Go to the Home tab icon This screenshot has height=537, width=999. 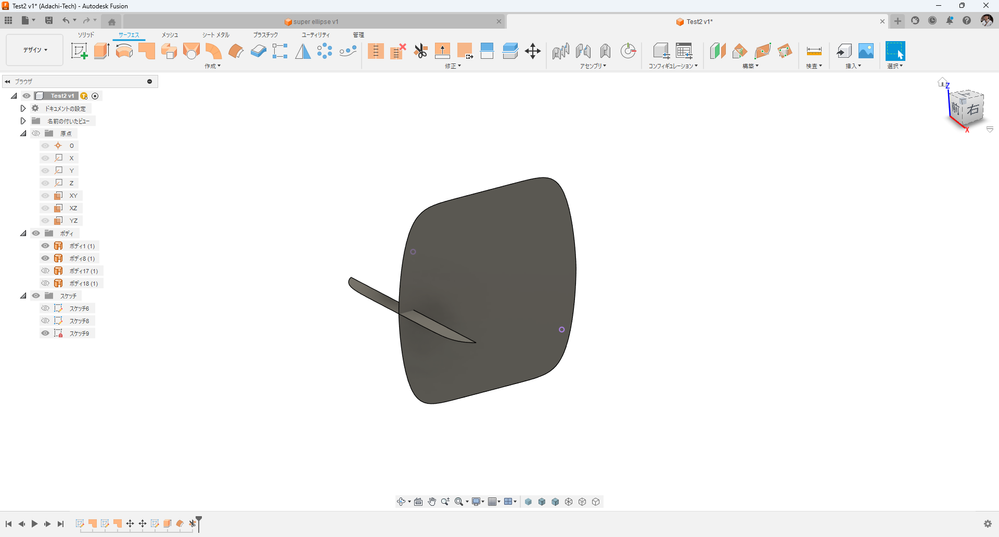click(111, 22)
